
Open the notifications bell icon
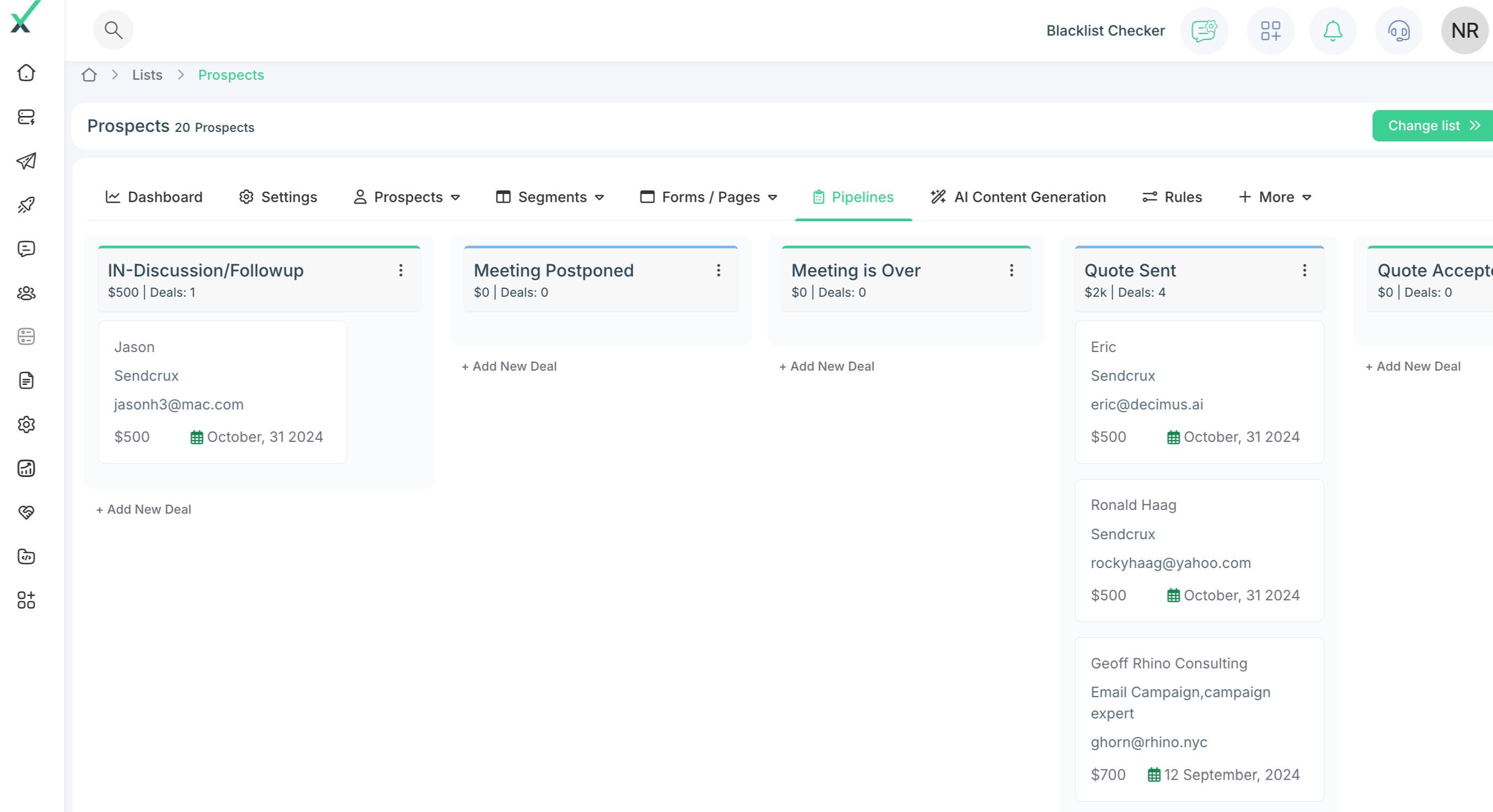coord(1332,31)
